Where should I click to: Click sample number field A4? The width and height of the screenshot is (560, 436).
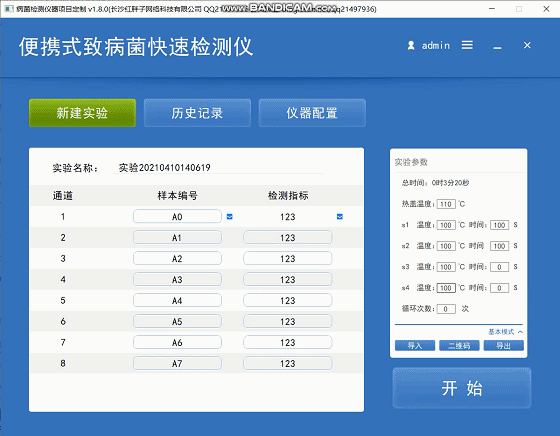click(x=177, y=300)
